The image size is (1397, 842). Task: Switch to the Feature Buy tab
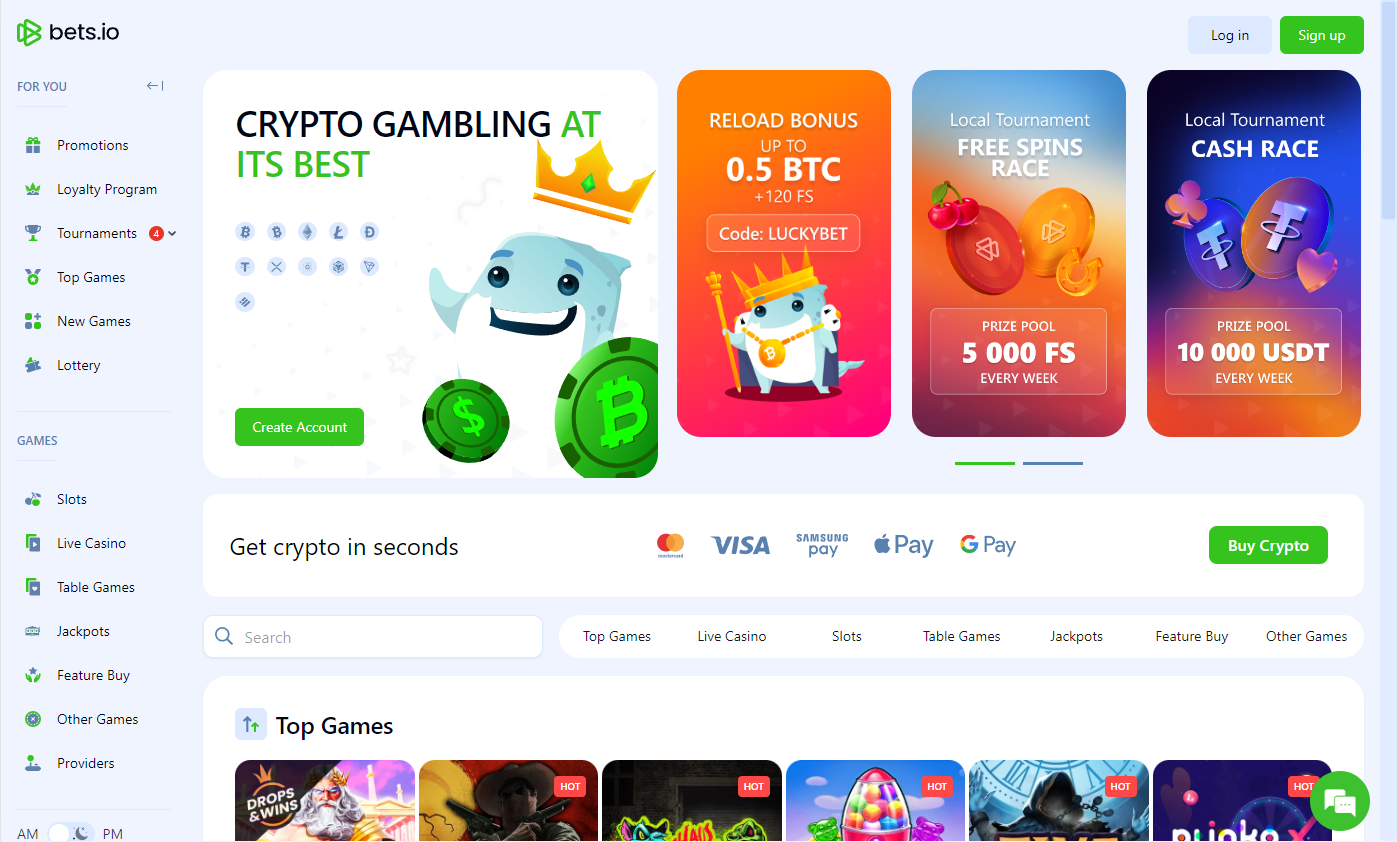click(1191, 636)
